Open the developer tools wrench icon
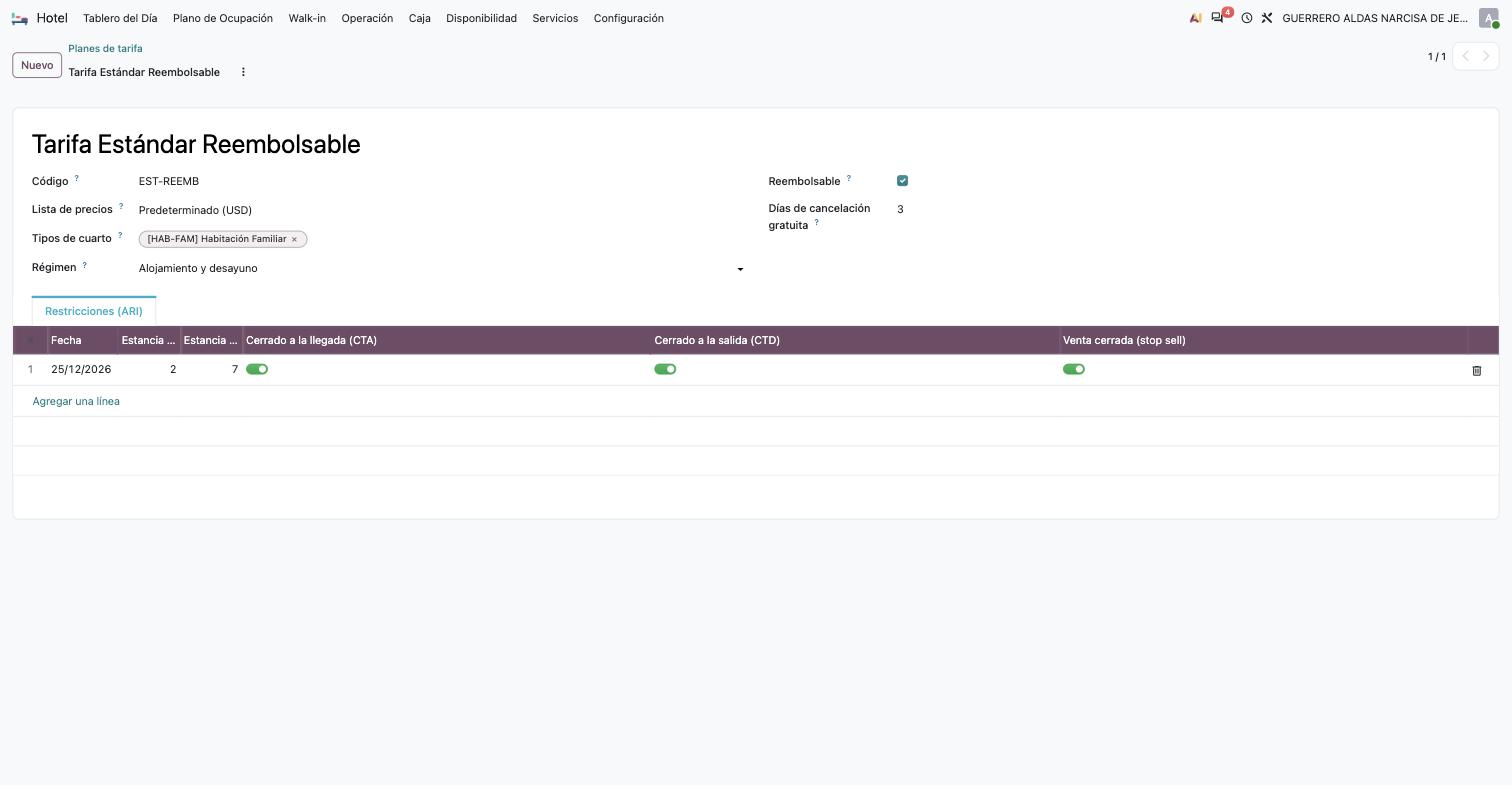1512x785 pixels. (x=1267, y=18)
